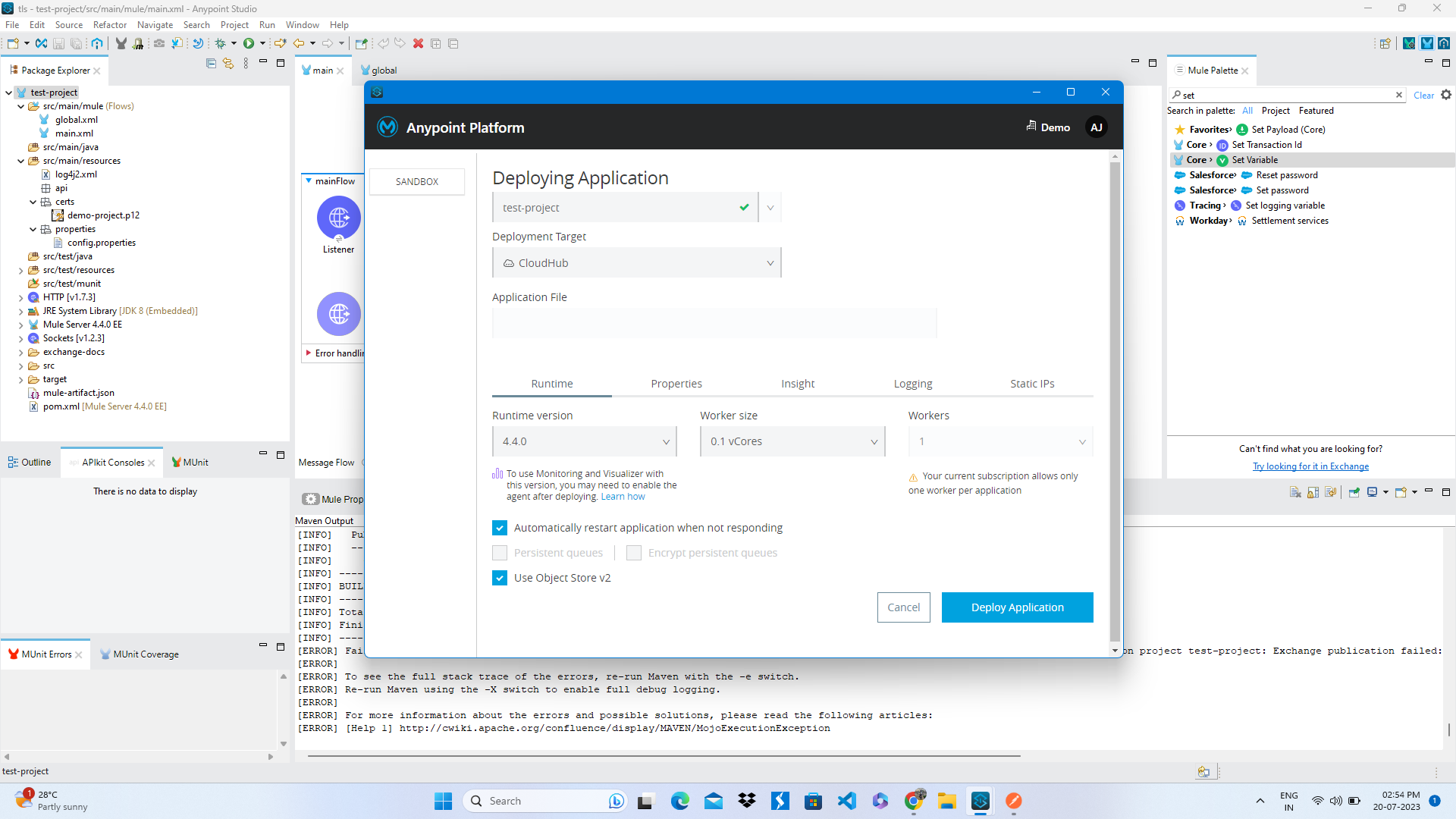
Task: Click the second HTTP component icon in mainFlow
Action: pyautogui.click(x=339, y=313)
